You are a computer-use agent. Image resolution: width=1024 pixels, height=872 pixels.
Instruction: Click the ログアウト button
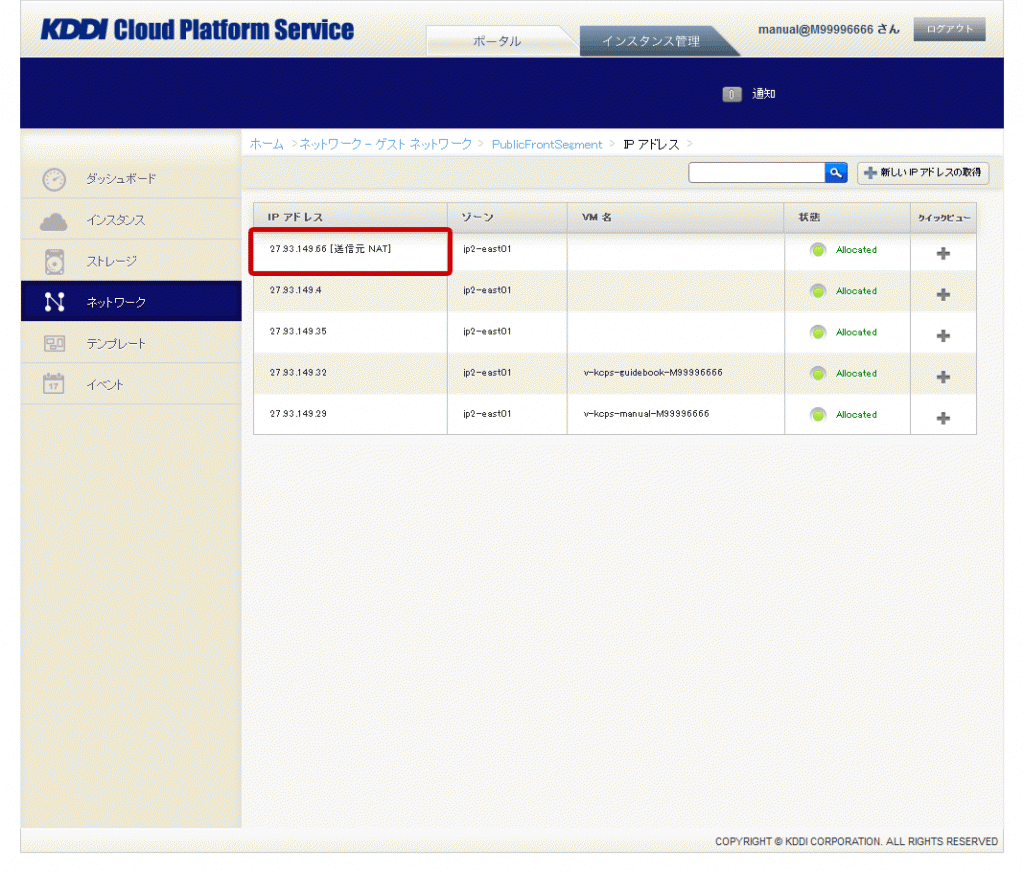point(949,29)
